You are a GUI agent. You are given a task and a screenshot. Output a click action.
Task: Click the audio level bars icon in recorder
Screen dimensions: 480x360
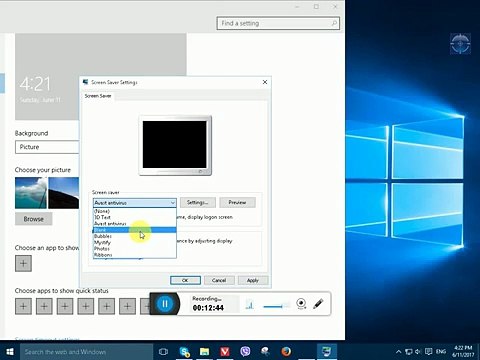tap(250, 304)
